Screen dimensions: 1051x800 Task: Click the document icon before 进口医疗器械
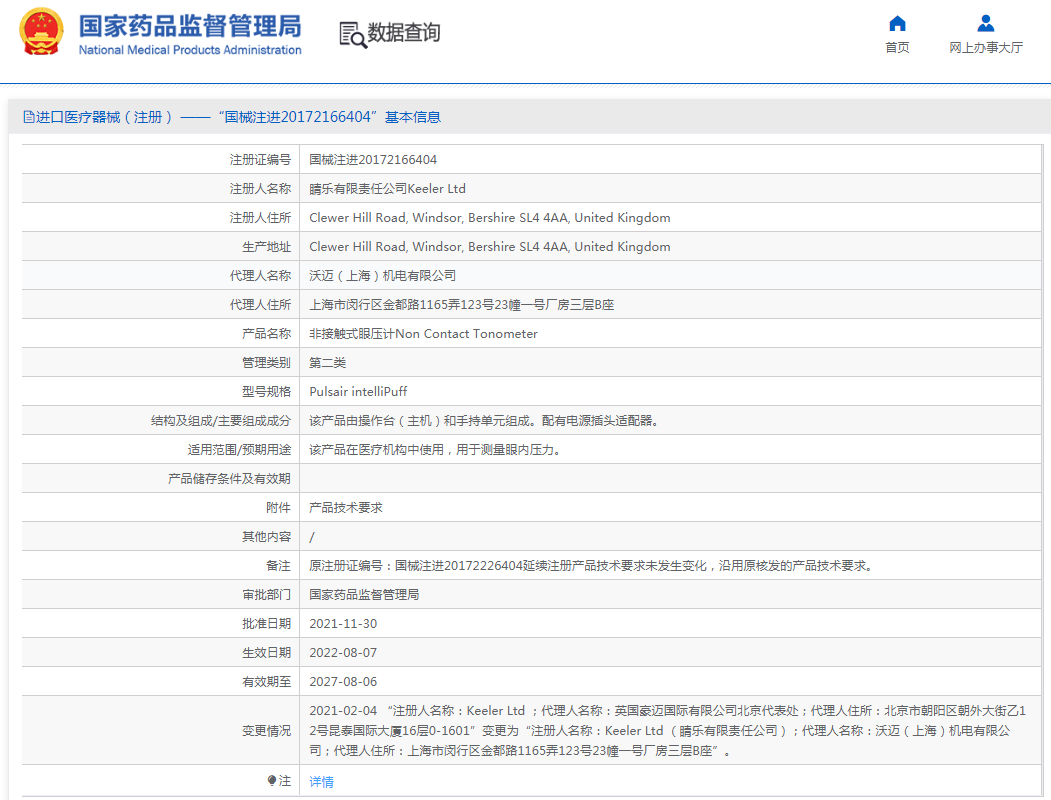[x=29, y=117]
